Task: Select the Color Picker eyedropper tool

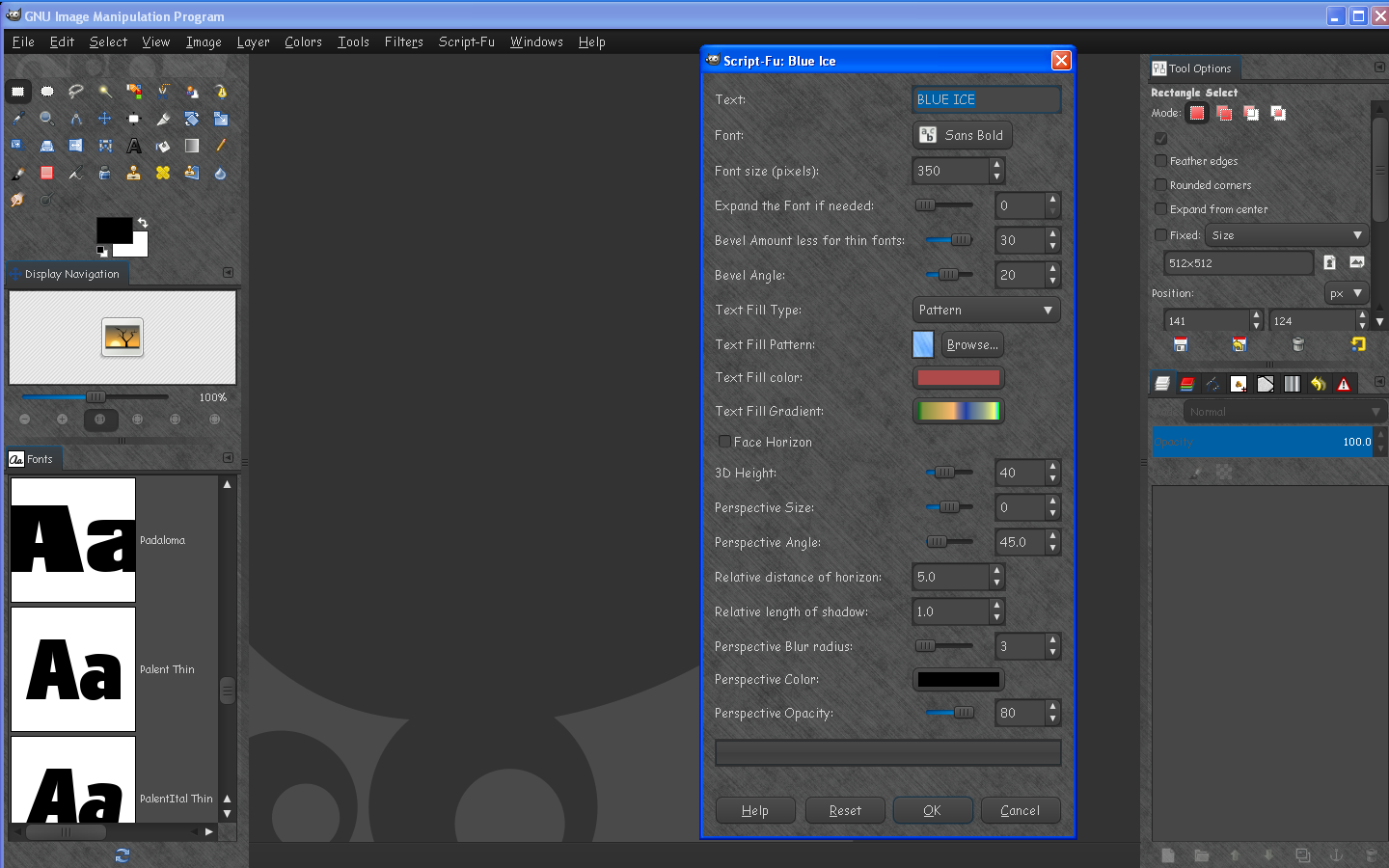Action: [17, 119]
